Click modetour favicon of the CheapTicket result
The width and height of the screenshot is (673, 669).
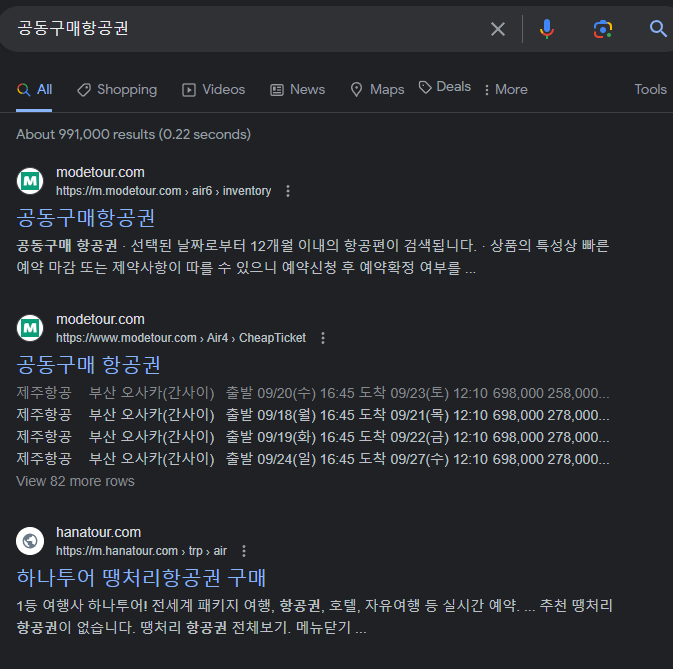pyautogui.click(x=30, y=328)
